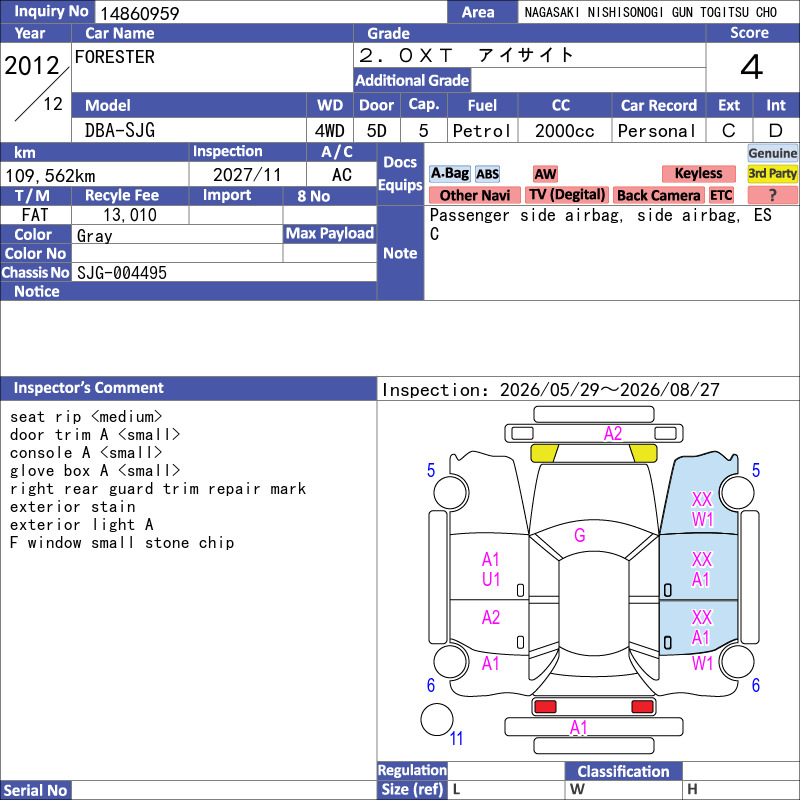Viewport: 800px width, 800px height.
Task: Click the ETC equipment badge
Action: (x=721, y=195)
